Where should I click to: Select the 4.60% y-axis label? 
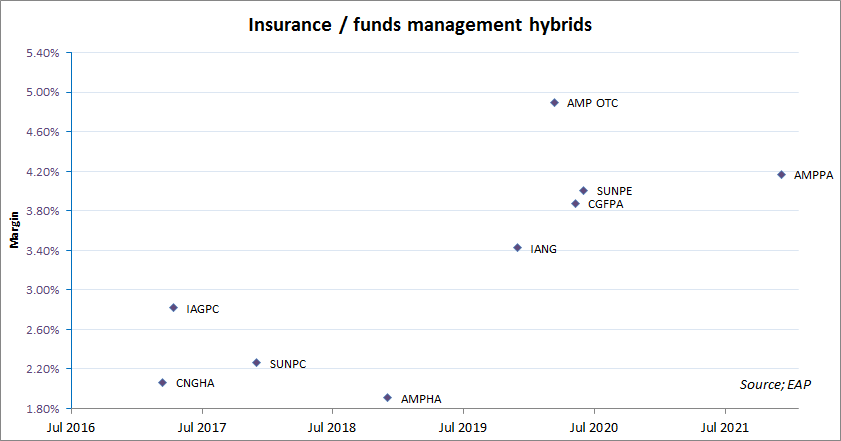tap(43, 132)
